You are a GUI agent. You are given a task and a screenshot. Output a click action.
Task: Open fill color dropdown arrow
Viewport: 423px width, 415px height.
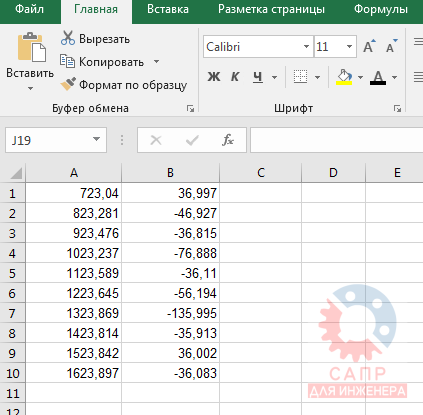[360, 77]
